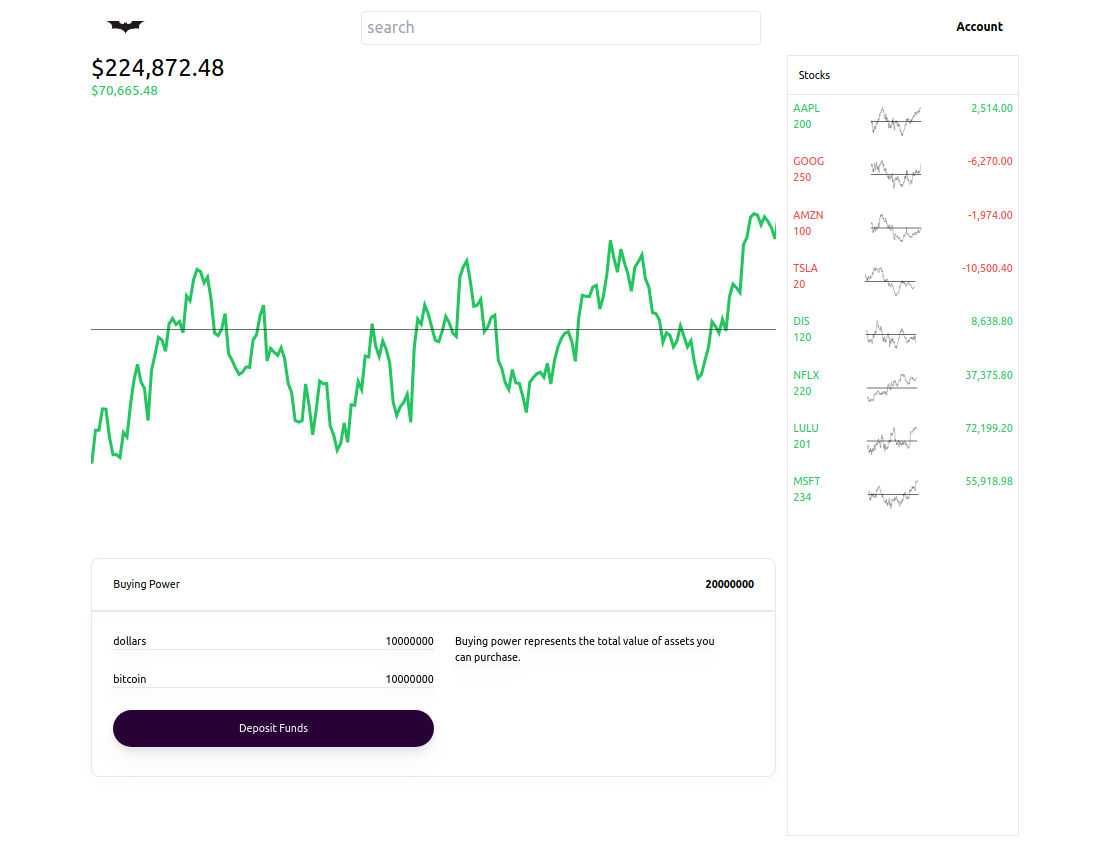Viewport: 1107px width, 865px height.
Task: Select the DIS ticker link
Action: [x=801, y=321]
